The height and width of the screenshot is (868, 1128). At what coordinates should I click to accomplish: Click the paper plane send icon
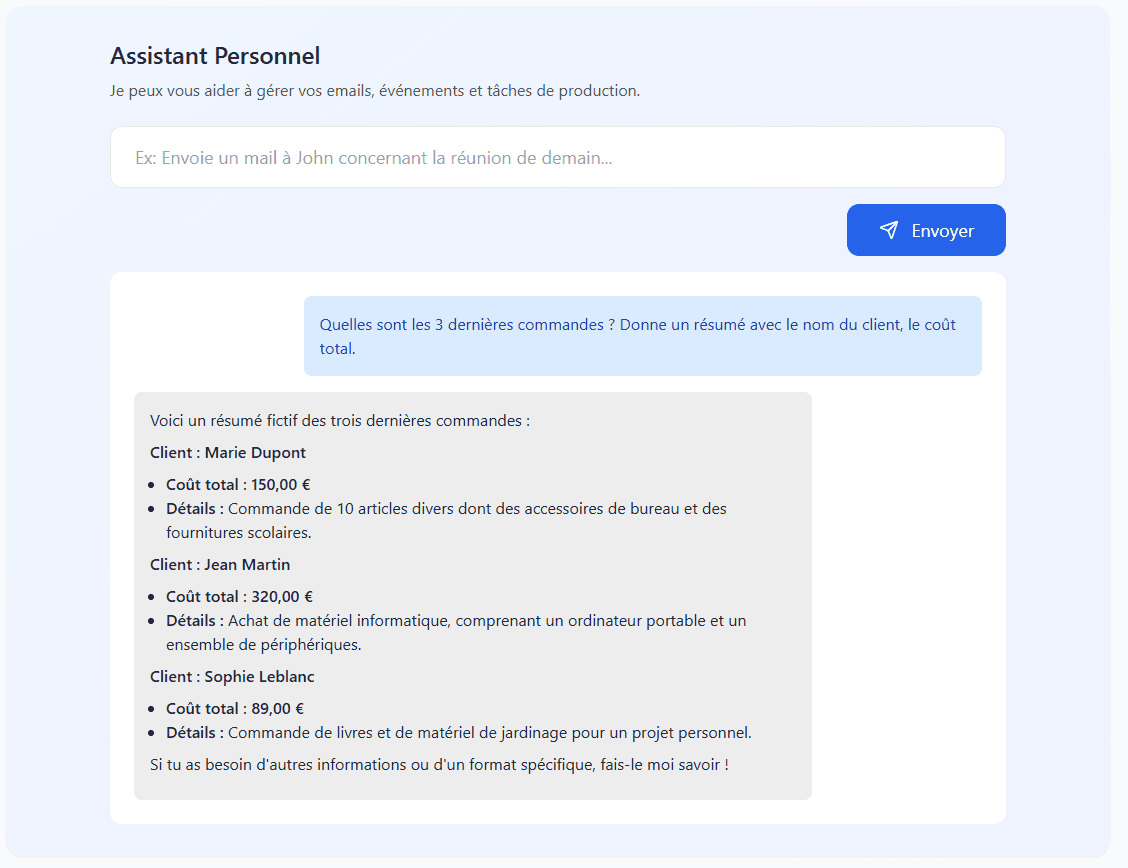point(889,231)
